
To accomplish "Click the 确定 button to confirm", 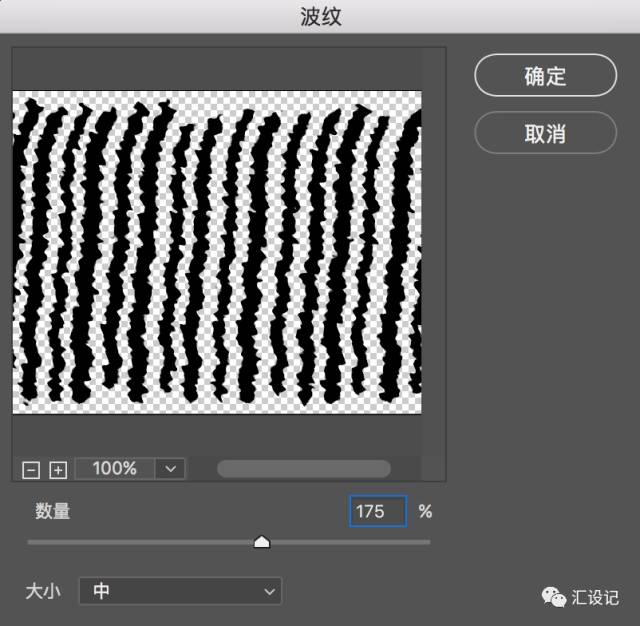I will (545, 76).
